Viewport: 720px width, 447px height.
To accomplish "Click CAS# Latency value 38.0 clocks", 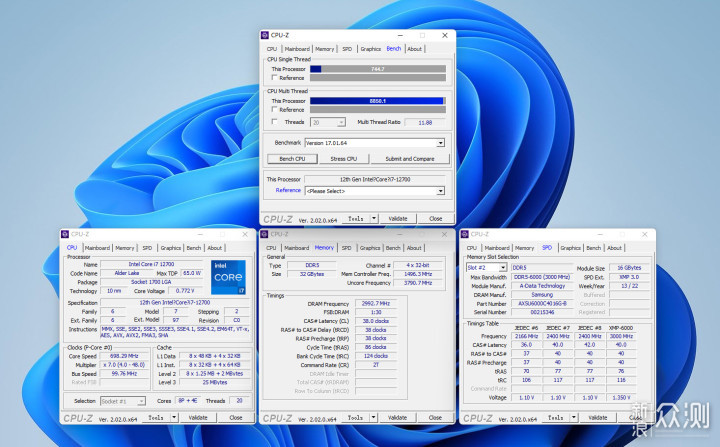I will pyautogui.click(x=376, y=321).
